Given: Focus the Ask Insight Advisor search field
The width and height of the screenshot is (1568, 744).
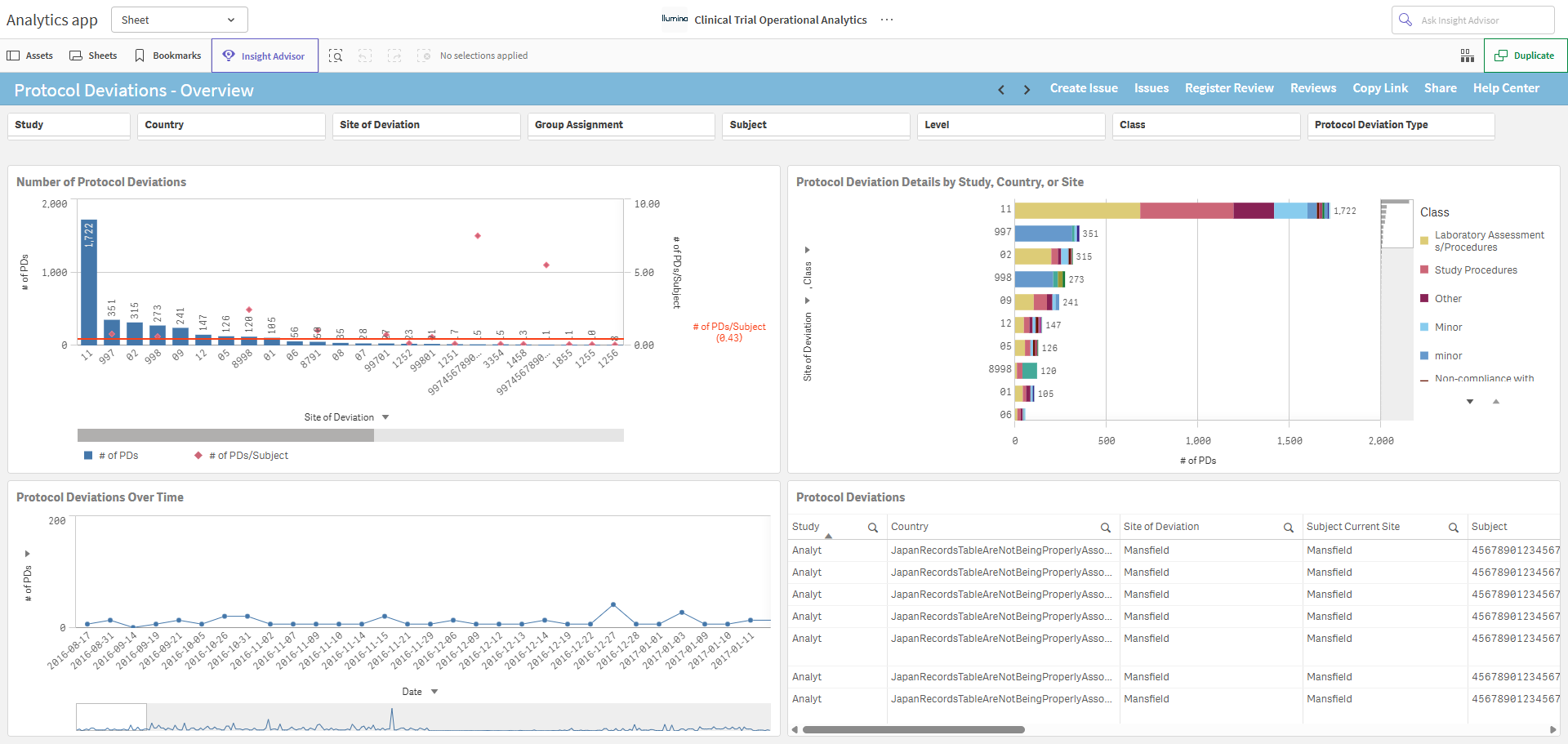Looking at the screenshot, I should (x=1472, y=20).
